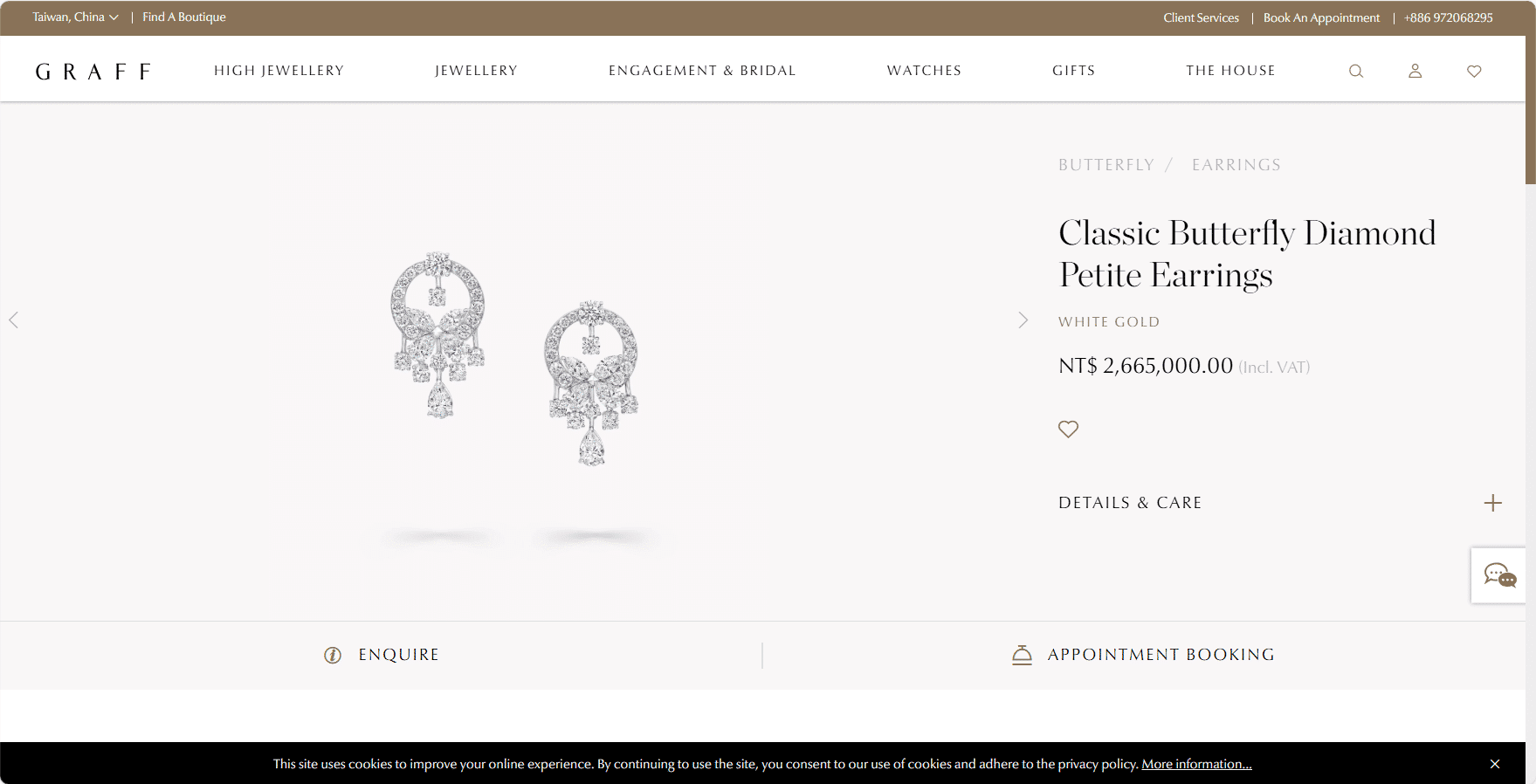Show the next product image arrow
This screenshot has width=1536, height=784.
(1023, 320)
